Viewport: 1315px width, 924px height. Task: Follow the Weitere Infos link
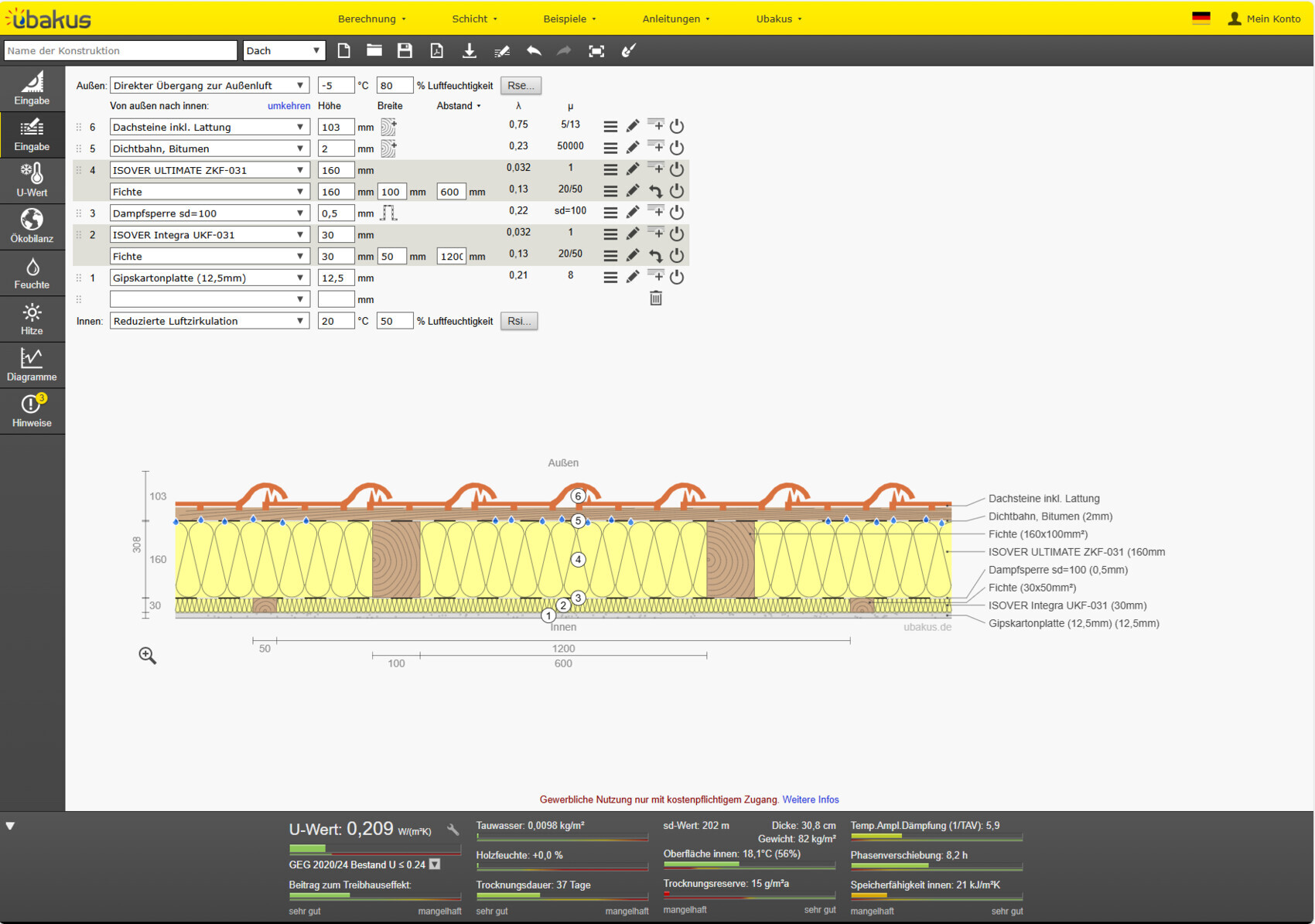pos(810,800)
